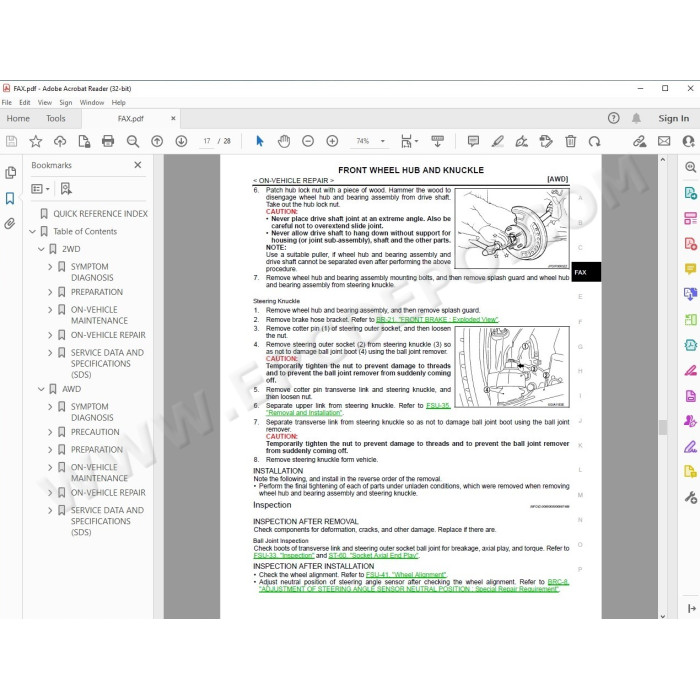Rotate the page view icon

pos(595,142)
